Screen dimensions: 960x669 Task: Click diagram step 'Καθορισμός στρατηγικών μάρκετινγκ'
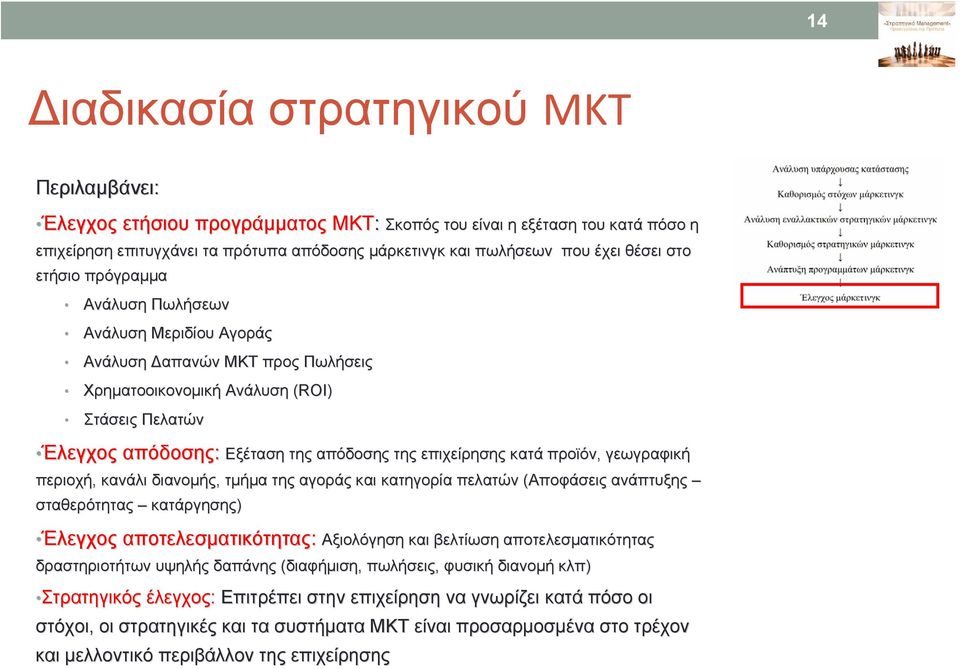pos(840,244)
